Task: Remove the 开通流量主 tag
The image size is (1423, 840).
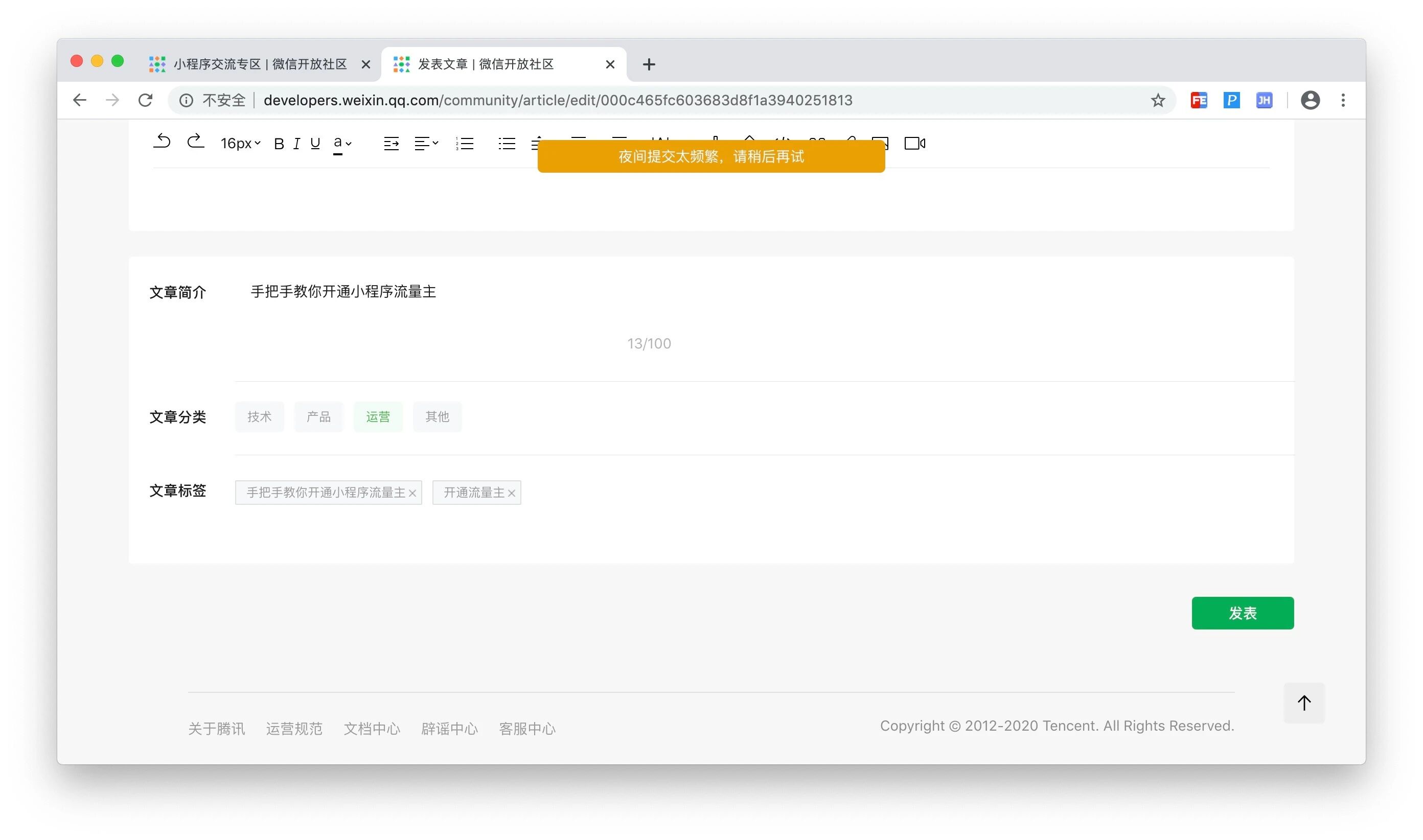Action: 511,493
